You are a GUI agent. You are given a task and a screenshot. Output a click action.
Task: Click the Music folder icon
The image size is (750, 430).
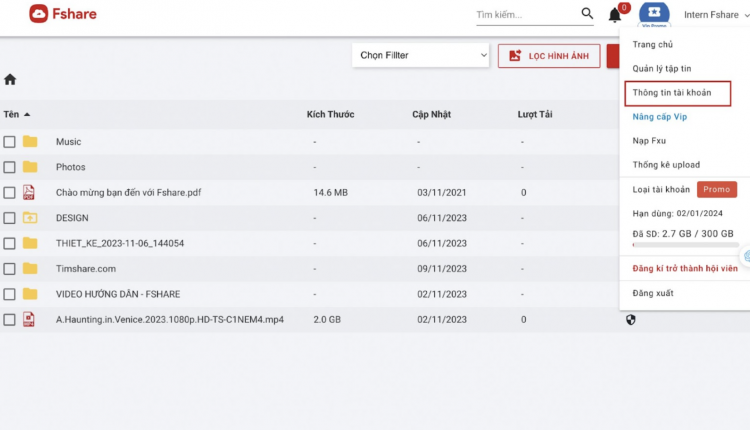point(30,141)
